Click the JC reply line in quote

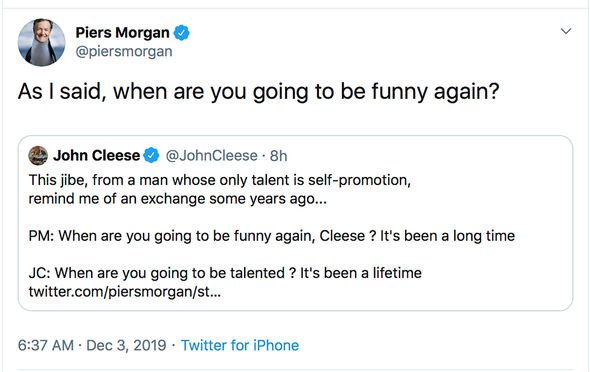[x=225, y=273]
